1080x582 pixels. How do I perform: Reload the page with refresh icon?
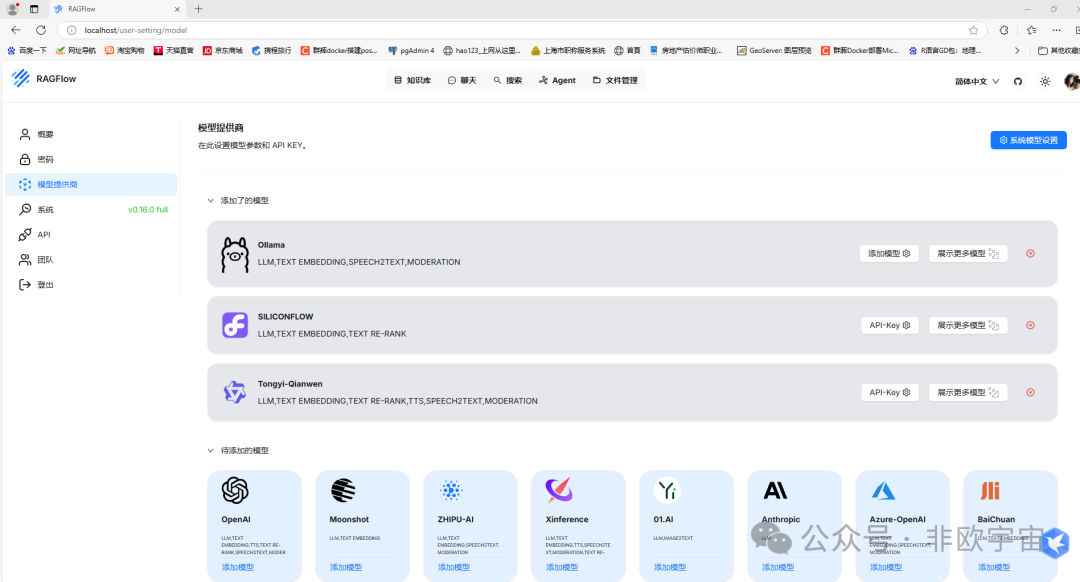41,30
